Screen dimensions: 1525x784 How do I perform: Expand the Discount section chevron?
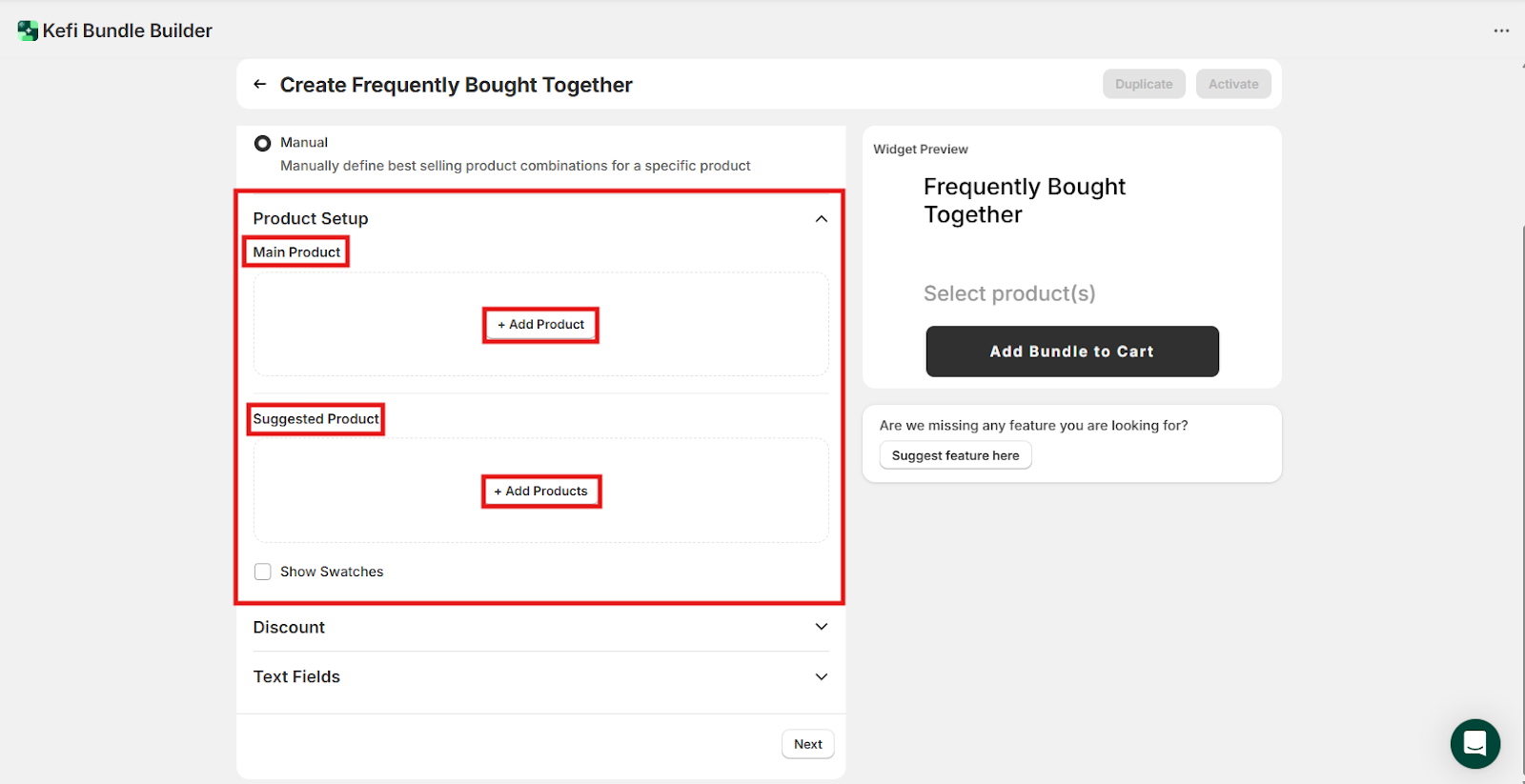coord(821,627)
